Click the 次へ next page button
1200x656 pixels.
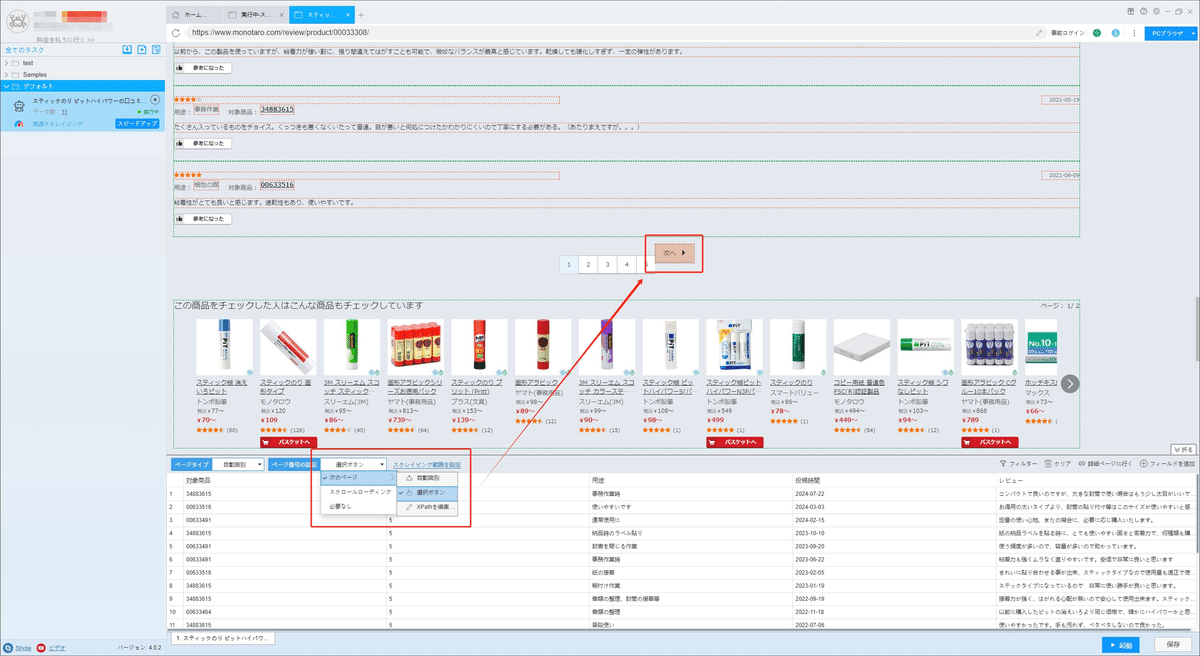tap(675, 254)
